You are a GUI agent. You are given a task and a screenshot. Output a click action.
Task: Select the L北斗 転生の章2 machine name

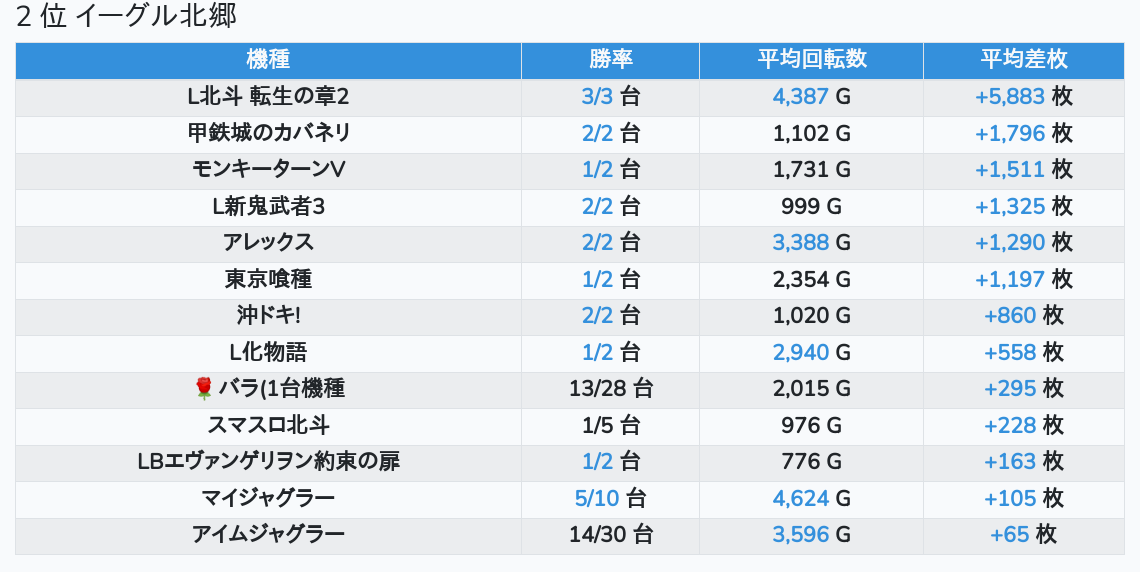click(x=268, y=97)
